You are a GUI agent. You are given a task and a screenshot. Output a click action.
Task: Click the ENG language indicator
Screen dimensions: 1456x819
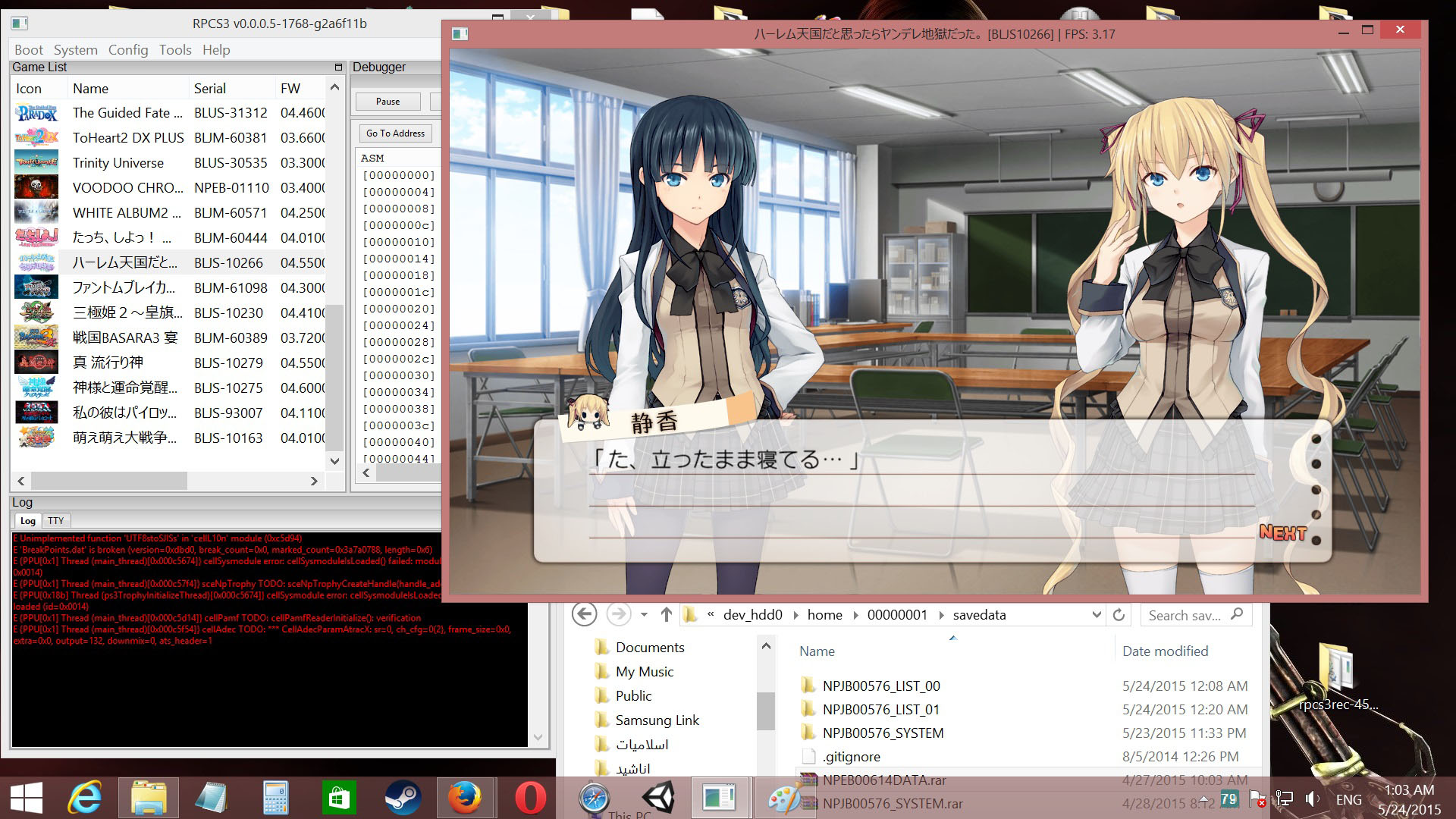click(x=1349, y=799)
